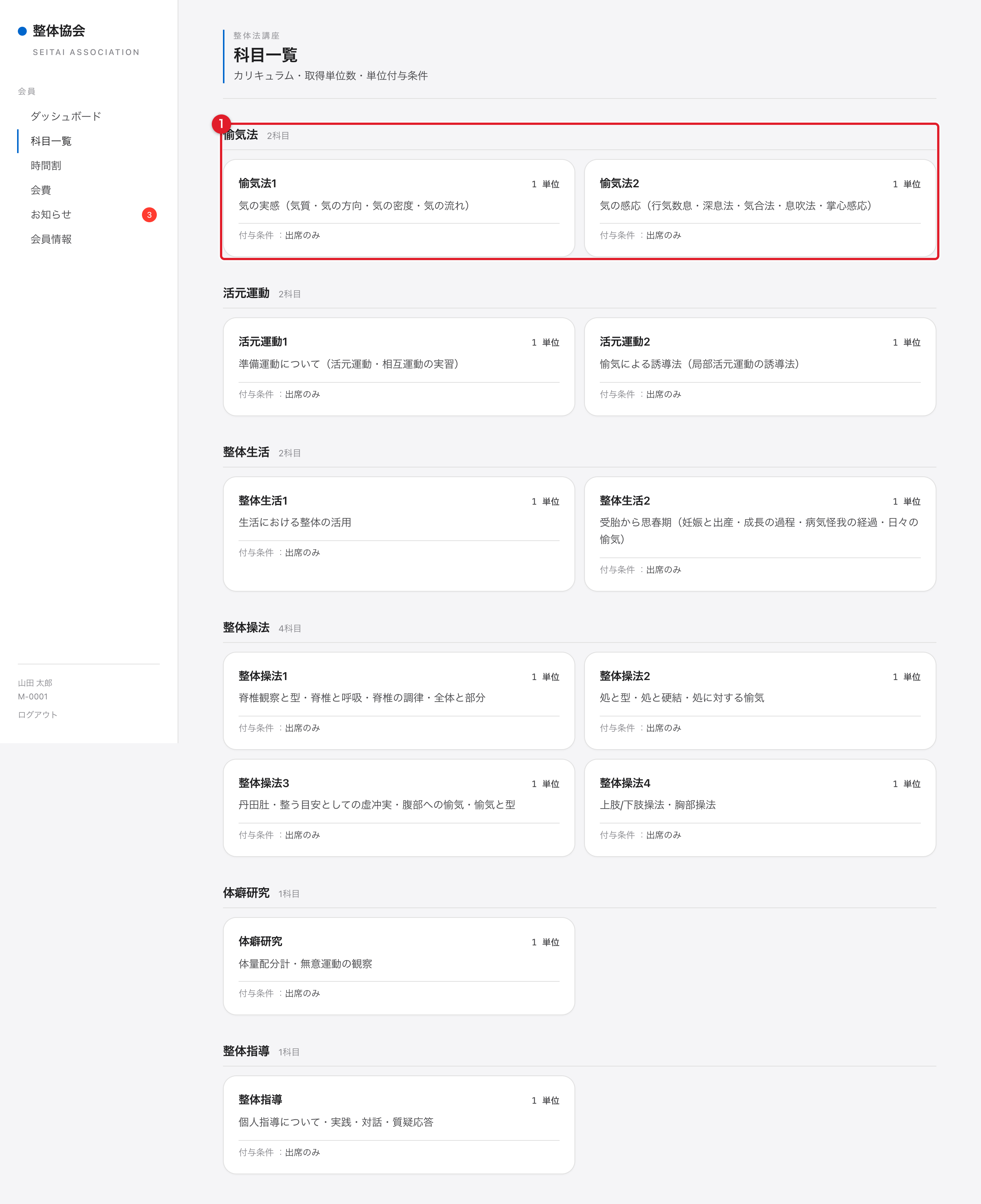This screenshot has height=1204, width=981.
Task: Click the 体癖研究 section heading
Action: [246, 893]
